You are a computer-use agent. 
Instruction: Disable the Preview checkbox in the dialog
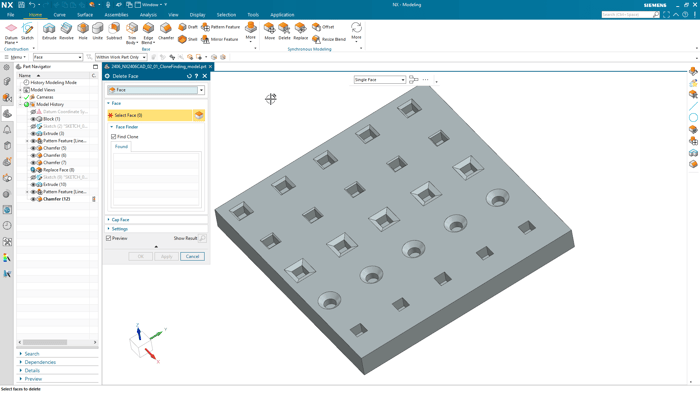pos(108,238)
